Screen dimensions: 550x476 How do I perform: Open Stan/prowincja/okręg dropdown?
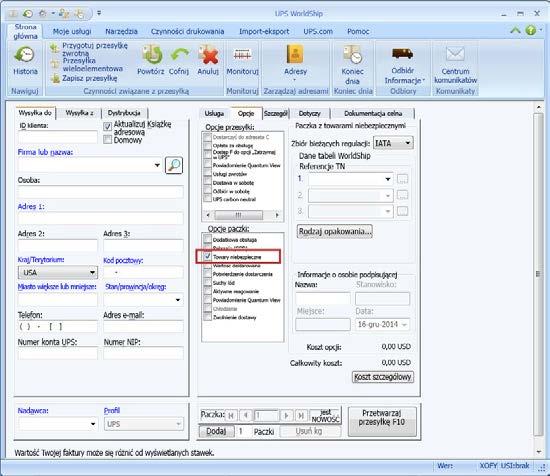(x=178, y=300)
